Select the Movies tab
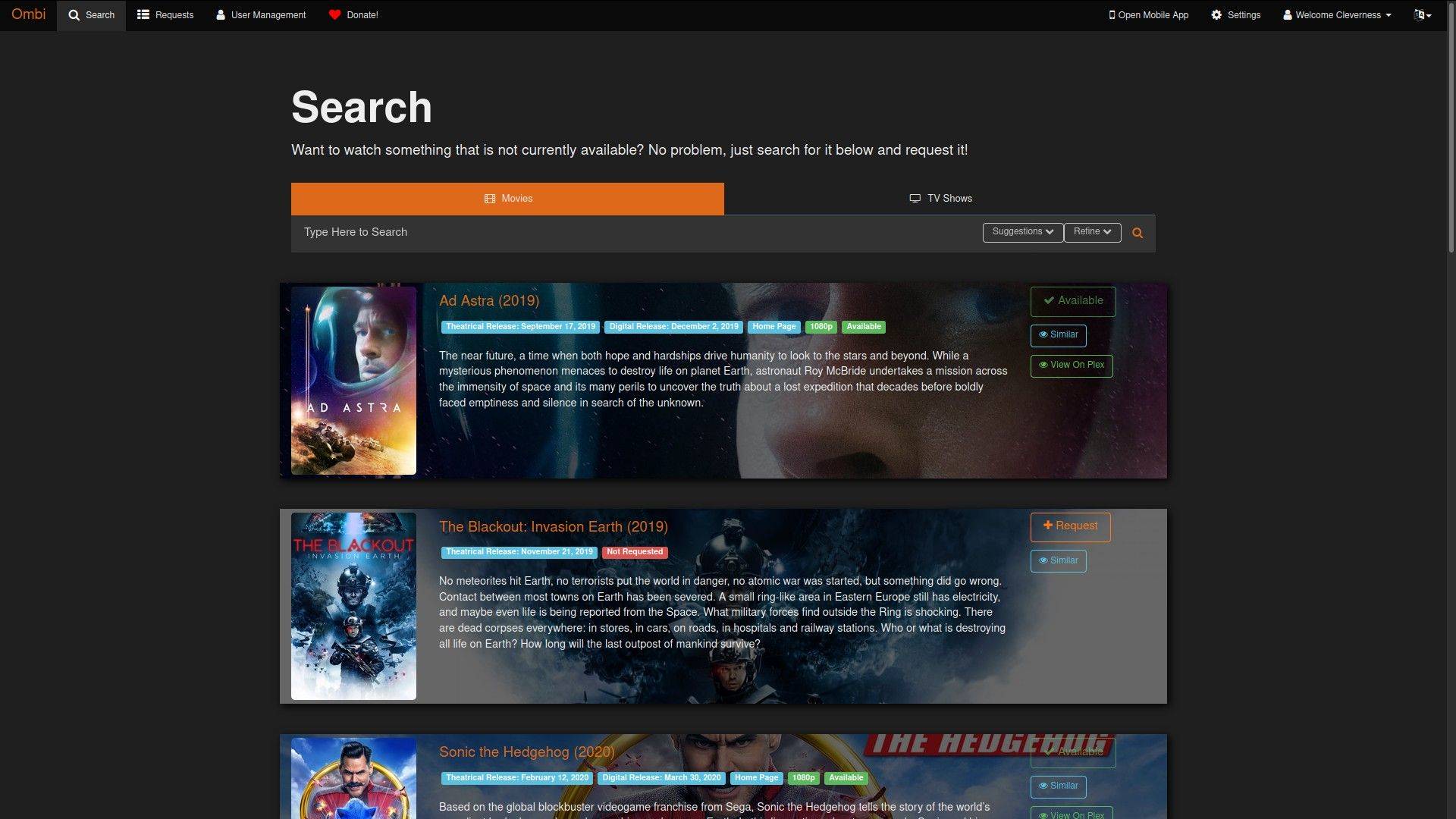Screen dimensions: 1456x819 507,199
